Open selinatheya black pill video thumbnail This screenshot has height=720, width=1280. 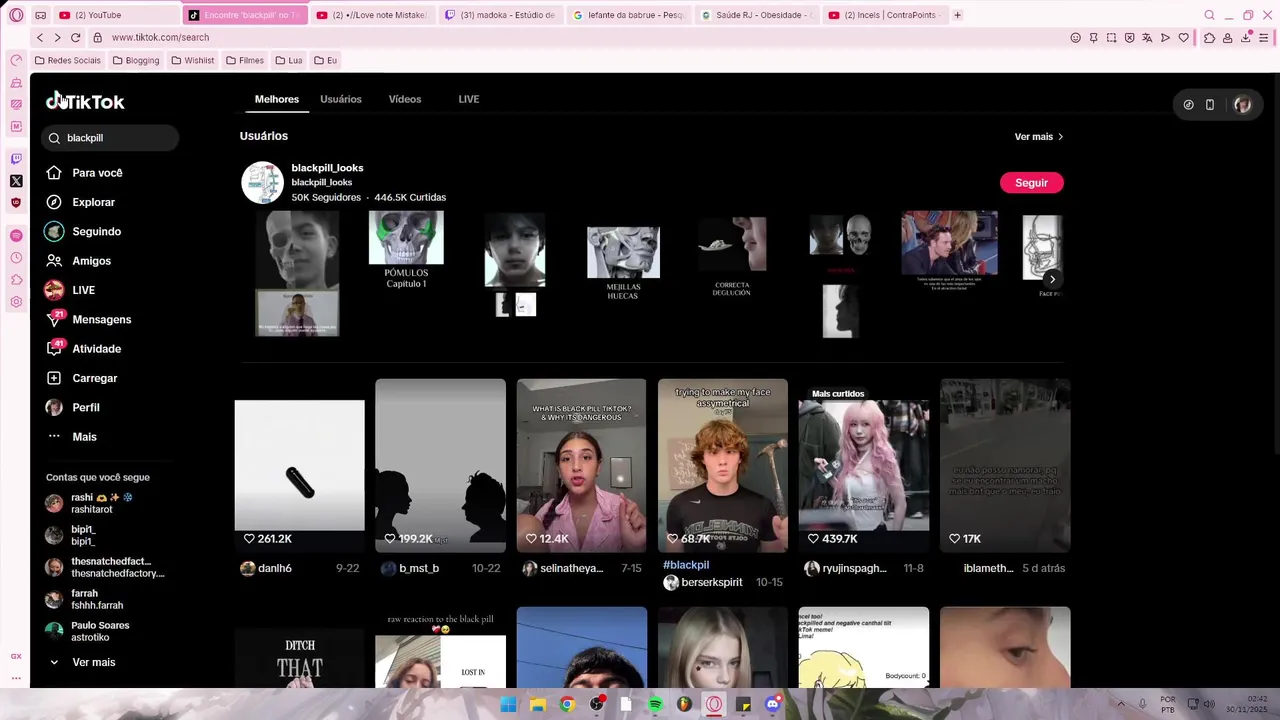581,466
